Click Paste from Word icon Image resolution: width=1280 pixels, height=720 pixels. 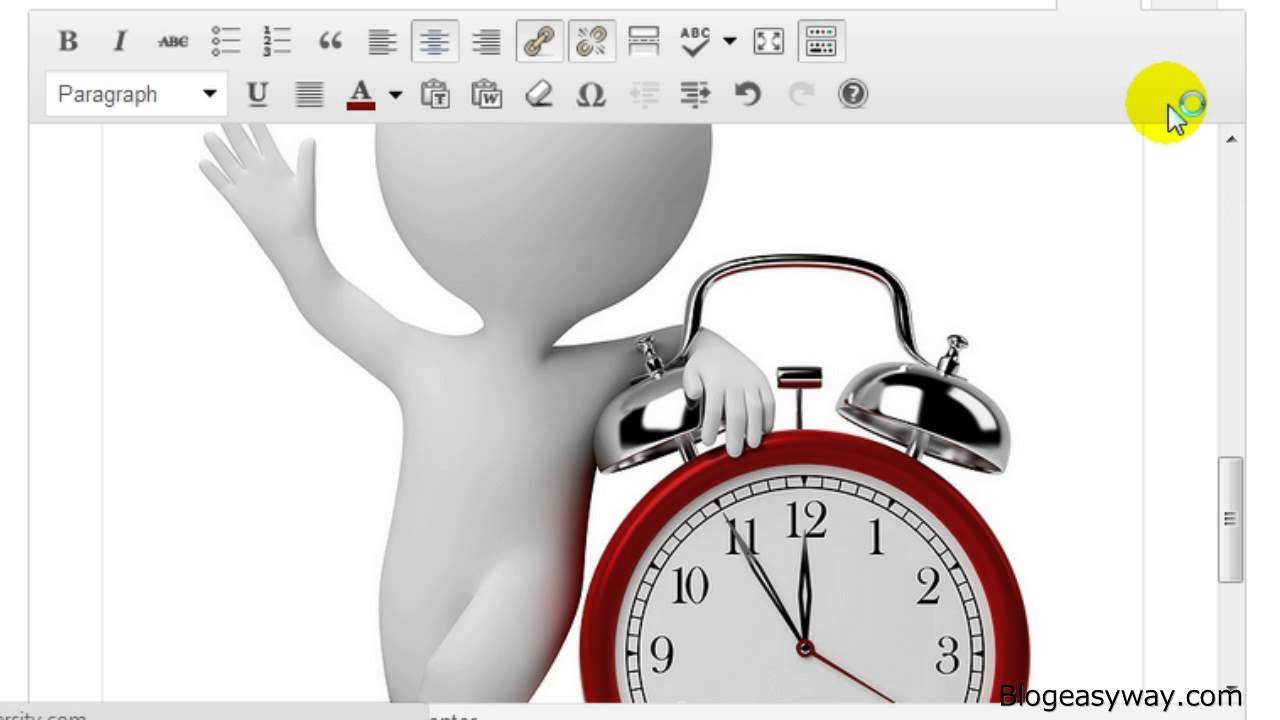tap(487, 94)
